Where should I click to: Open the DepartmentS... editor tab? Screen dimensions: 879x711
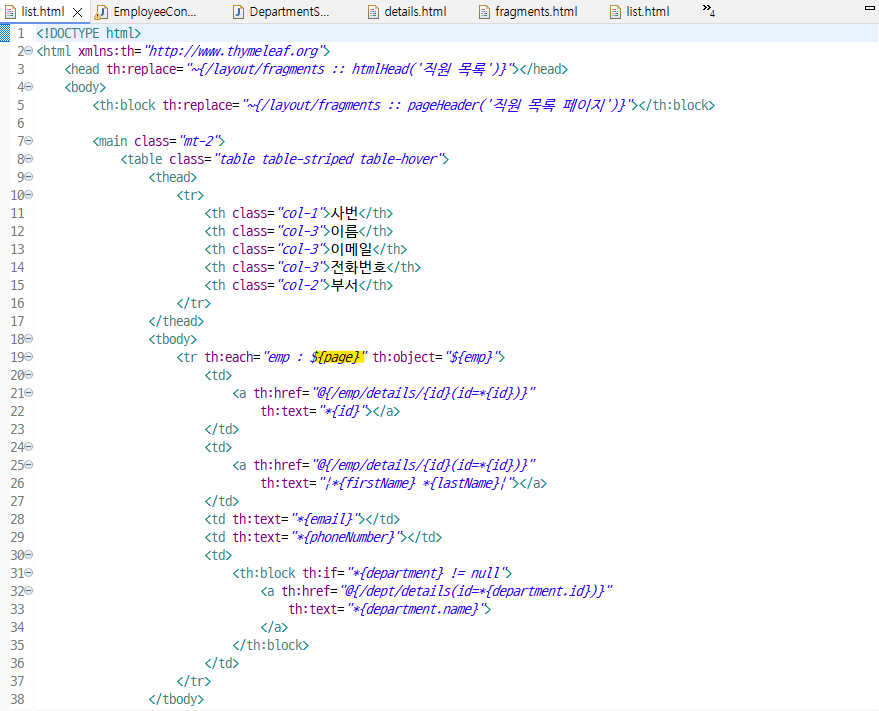(282, 12)
